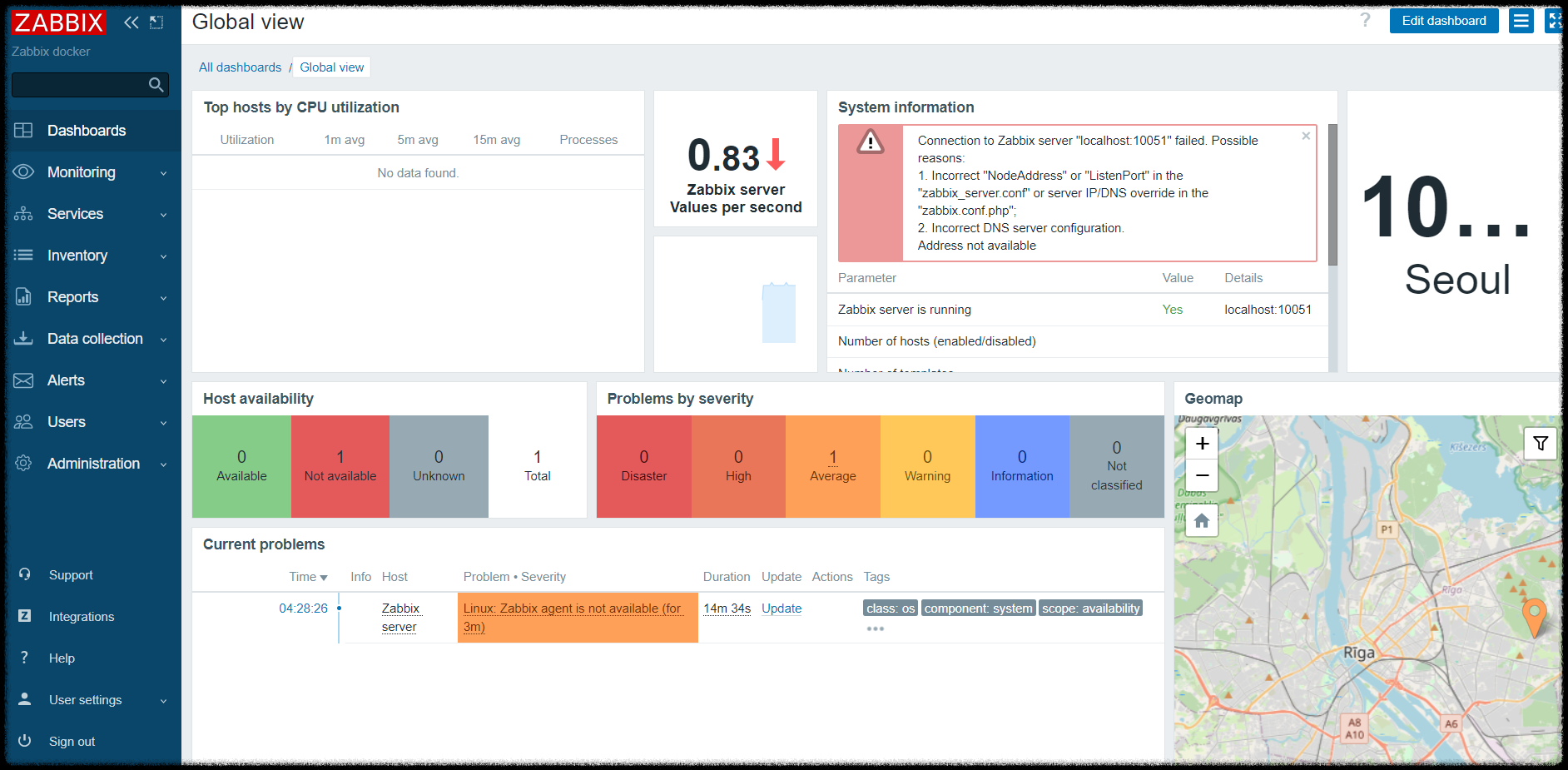1568x770 pixels.
Task: Click the Help question mark icon in sidebar
Action: pyautogui.click(x=25, y=658)
